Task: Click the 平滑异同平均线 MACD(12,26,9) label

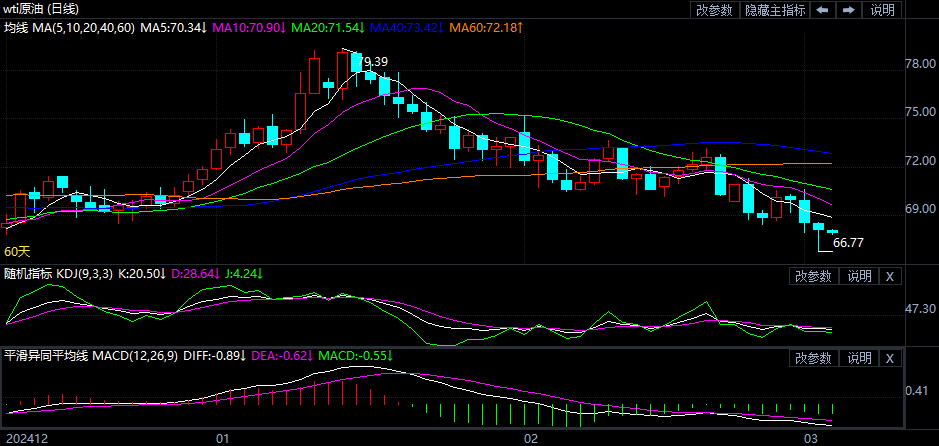Action: pos(89,355)
